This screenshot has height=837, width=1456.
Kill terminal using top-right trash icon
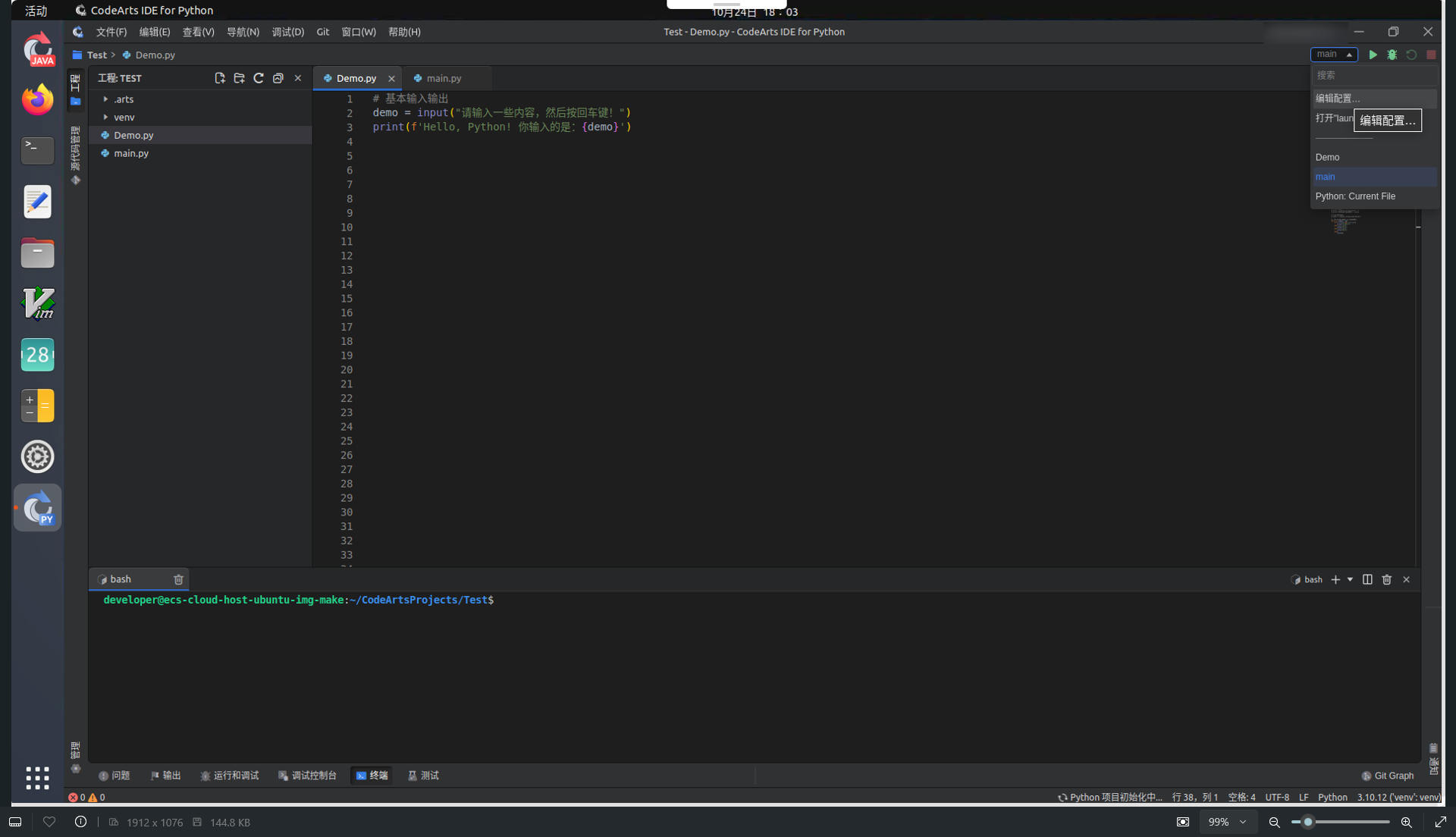point(1387,579)
